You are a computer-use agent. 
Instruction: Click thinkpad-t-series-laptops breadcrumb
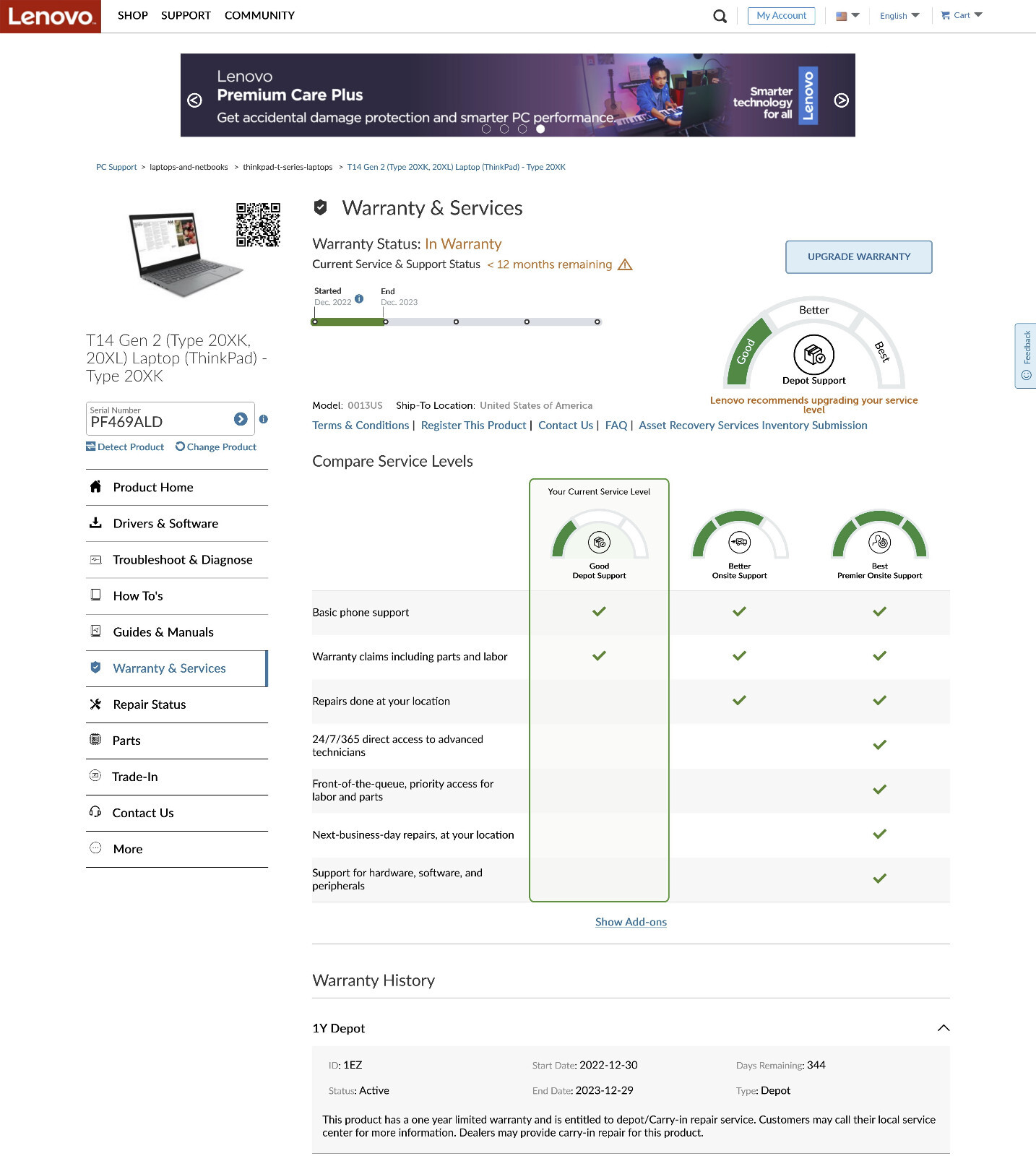[x=288, y=167]
